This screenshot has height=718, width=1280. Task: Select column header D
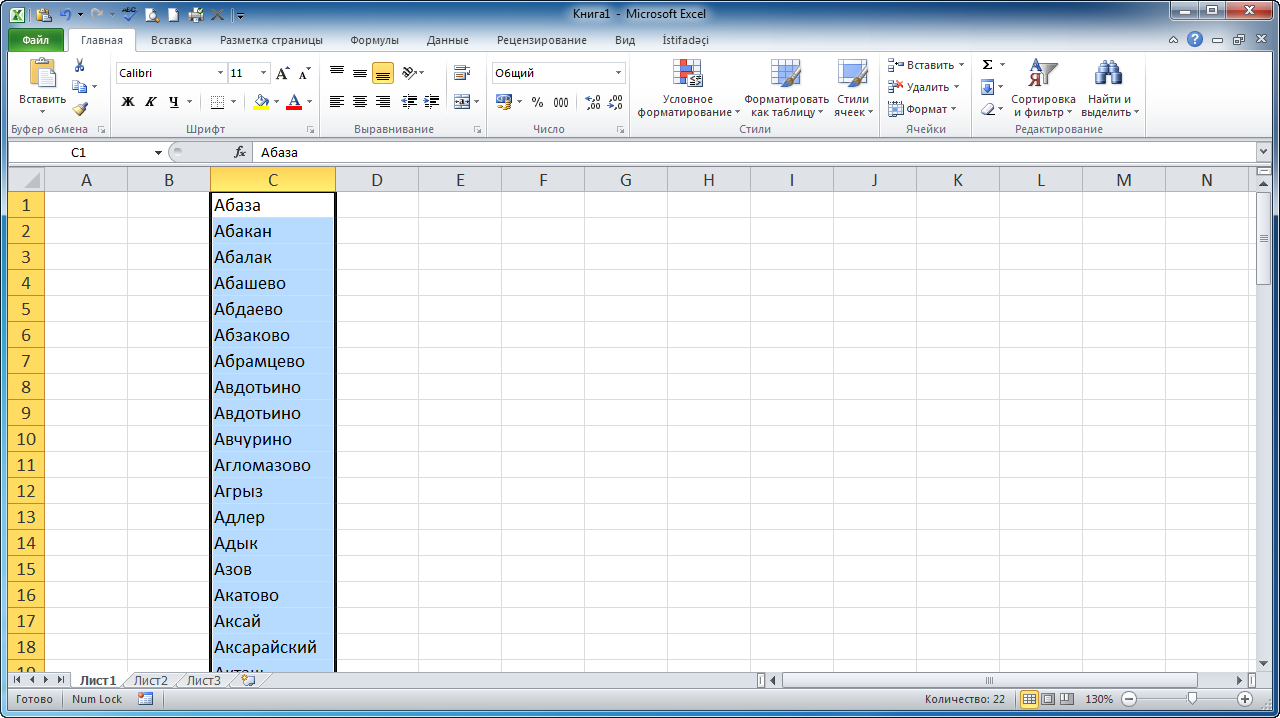pyautogui.click(x=377, y=180)
